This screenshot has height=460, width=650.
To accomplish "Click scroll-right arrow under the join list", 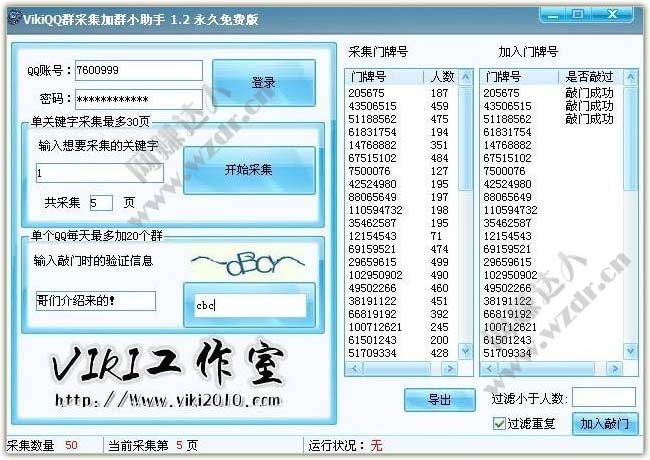I will point(615,368).
